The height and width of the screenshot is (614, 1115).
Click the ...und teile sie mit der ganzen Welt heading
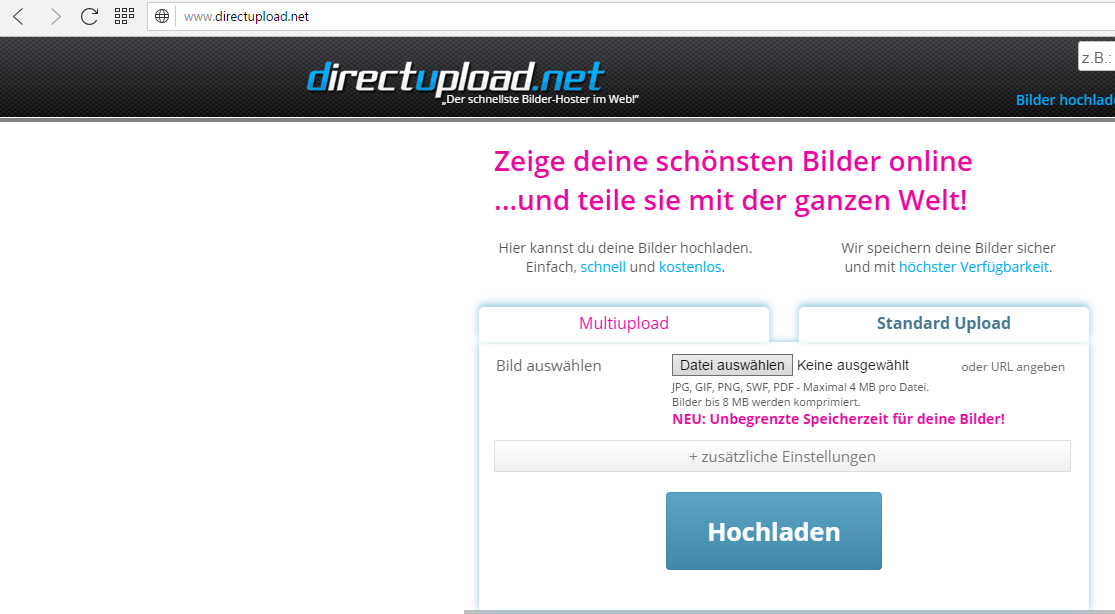point(730,201)
